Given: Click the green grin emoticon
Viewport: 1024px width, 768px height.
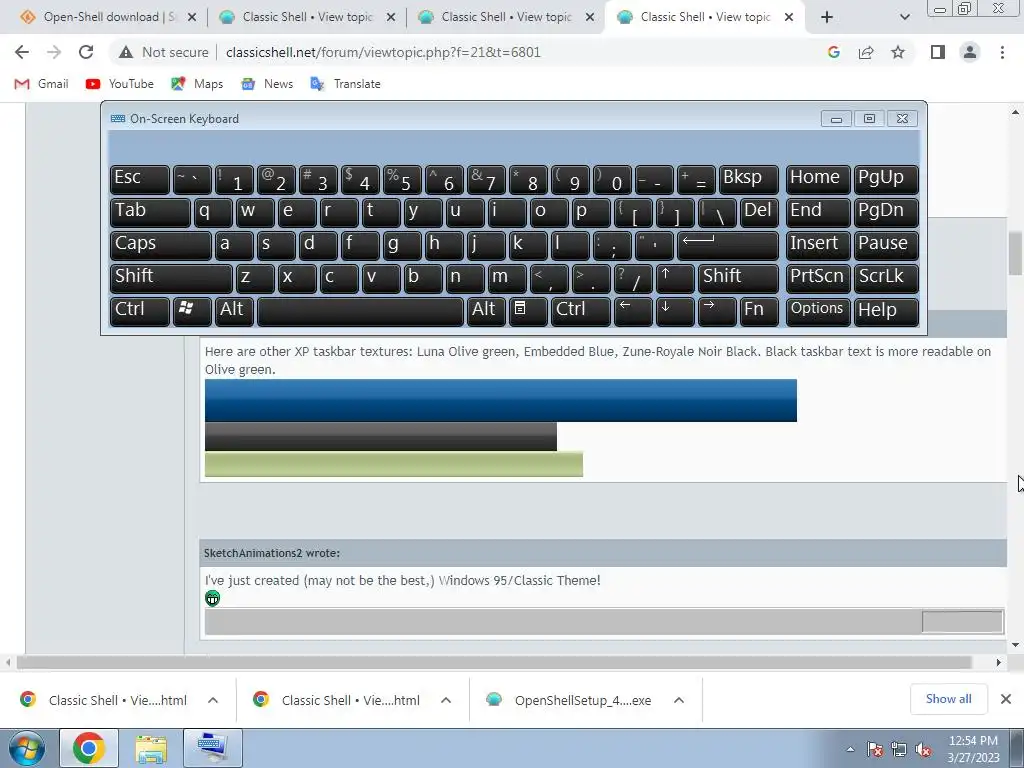Looking at the screenshot, I should (x=212, y=598).
